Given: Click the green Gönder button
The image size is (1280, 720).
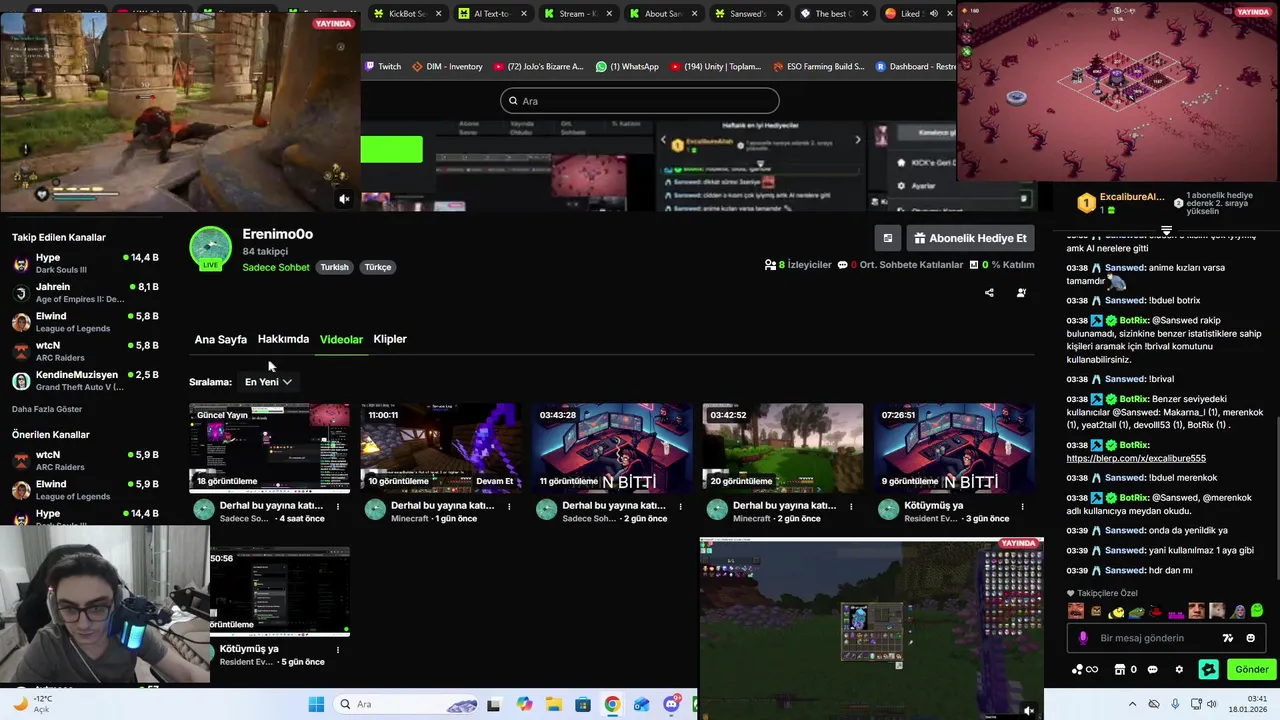Looking at the screenshot, I should (x=1251, y=669).
